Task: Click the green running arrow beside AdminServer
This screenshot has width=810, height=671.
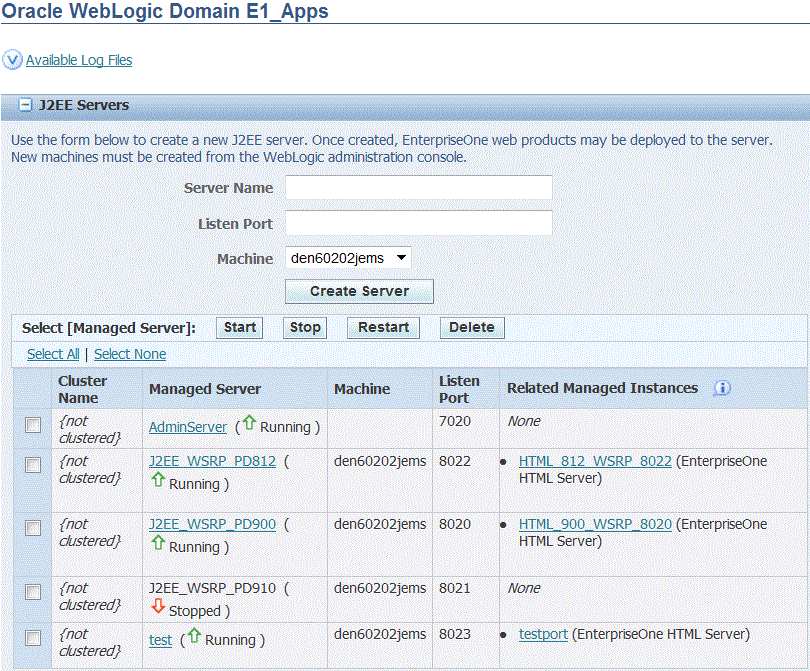Action: point(249,423)
